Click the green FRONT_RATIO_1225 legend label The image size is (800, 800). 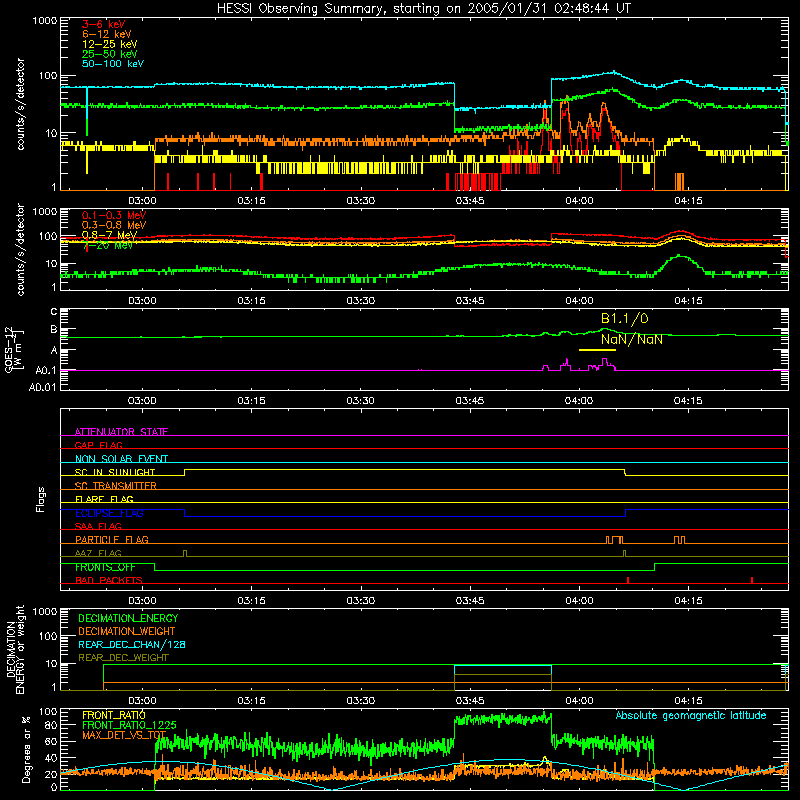click(x=129, y=725)
